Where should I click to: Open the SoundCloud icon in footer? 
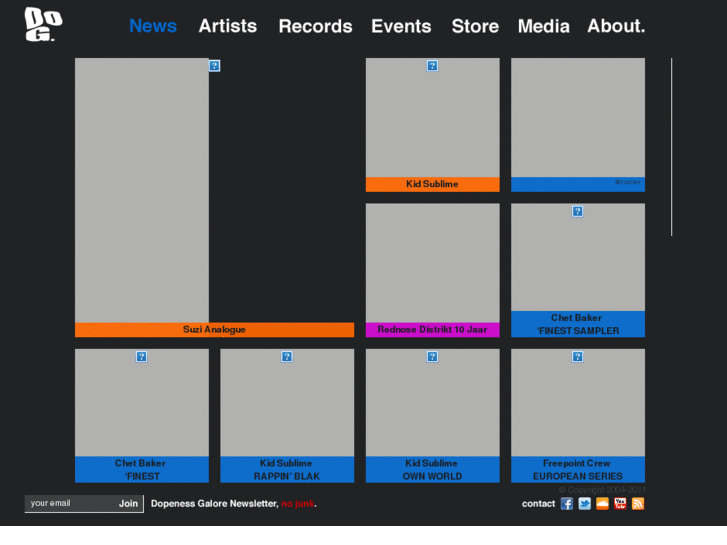click(602, 504)
